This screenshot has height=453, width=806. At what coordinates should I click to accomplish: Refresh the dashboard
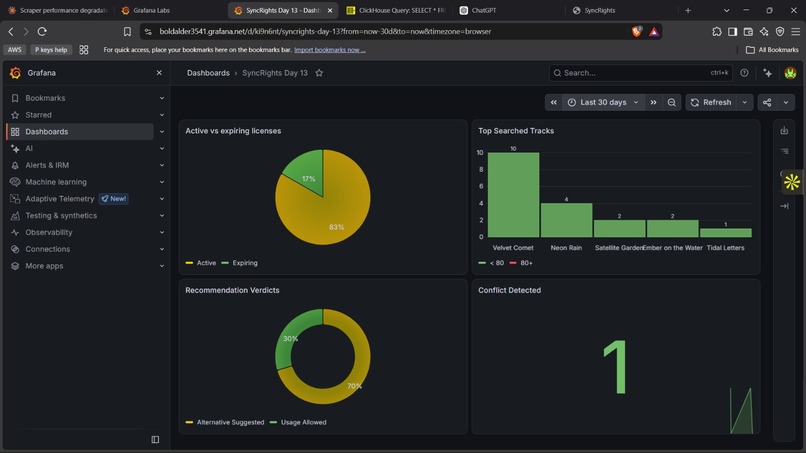711,102
